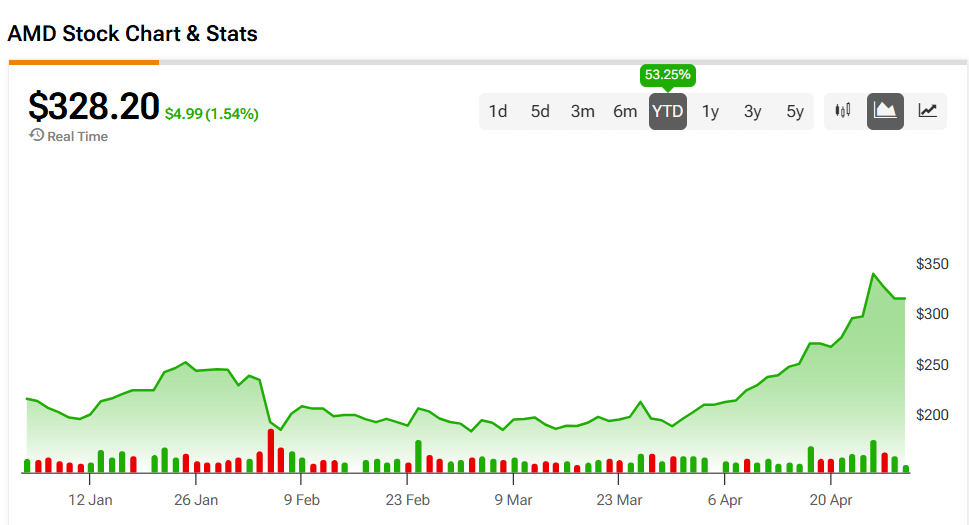Choose the 5d time range
The height and width of the screenshot is (525, 969).
[x=540, y=111]
